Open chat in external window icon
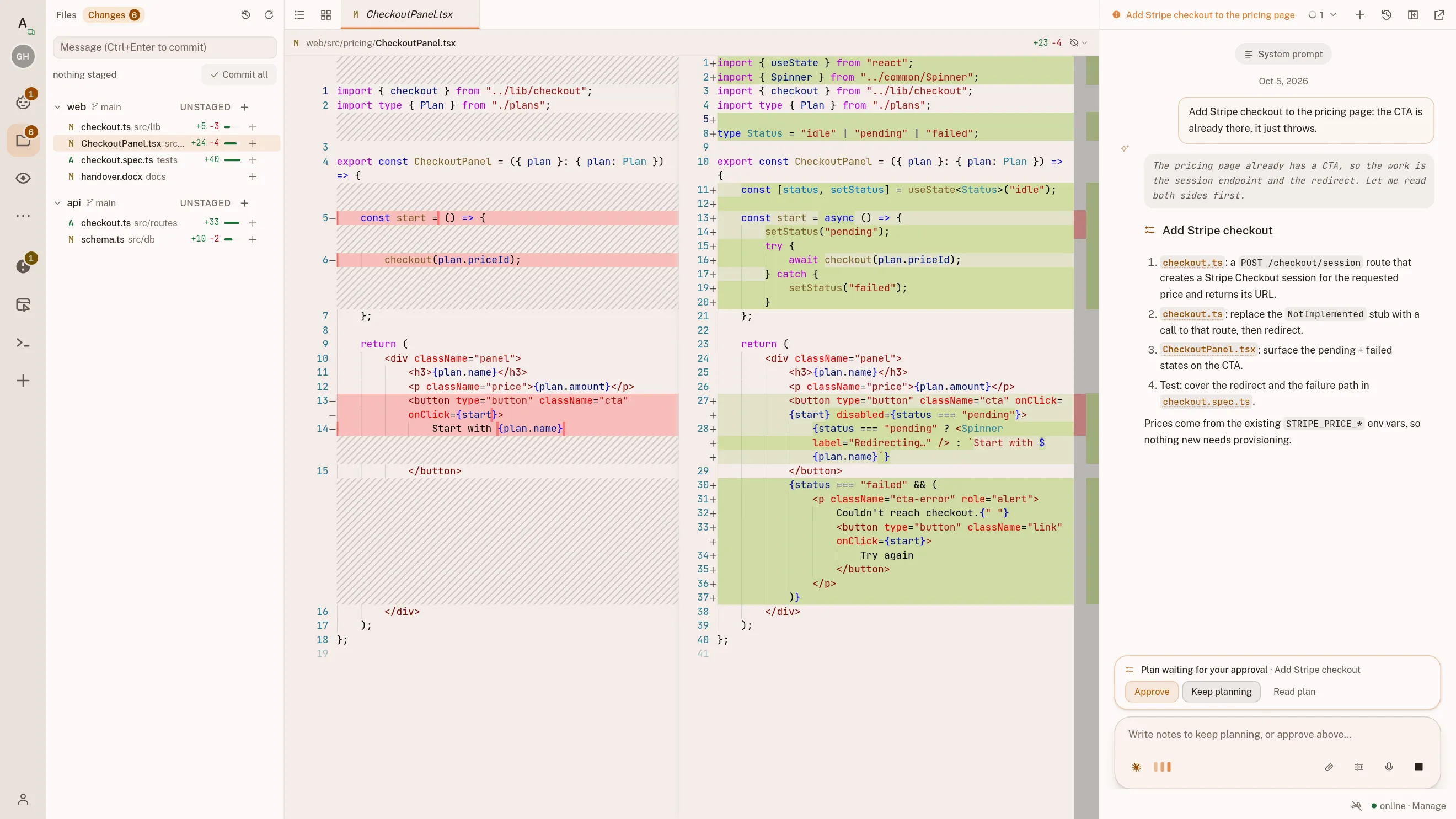This screenshot has width=1456, height=819. click(1439, 15)
